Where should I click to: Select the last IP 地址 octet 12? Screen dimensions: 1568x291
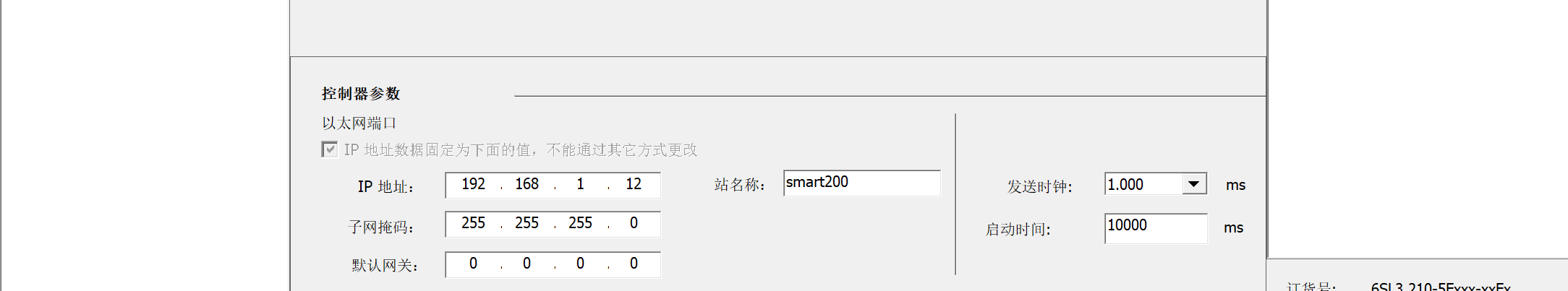634,185
